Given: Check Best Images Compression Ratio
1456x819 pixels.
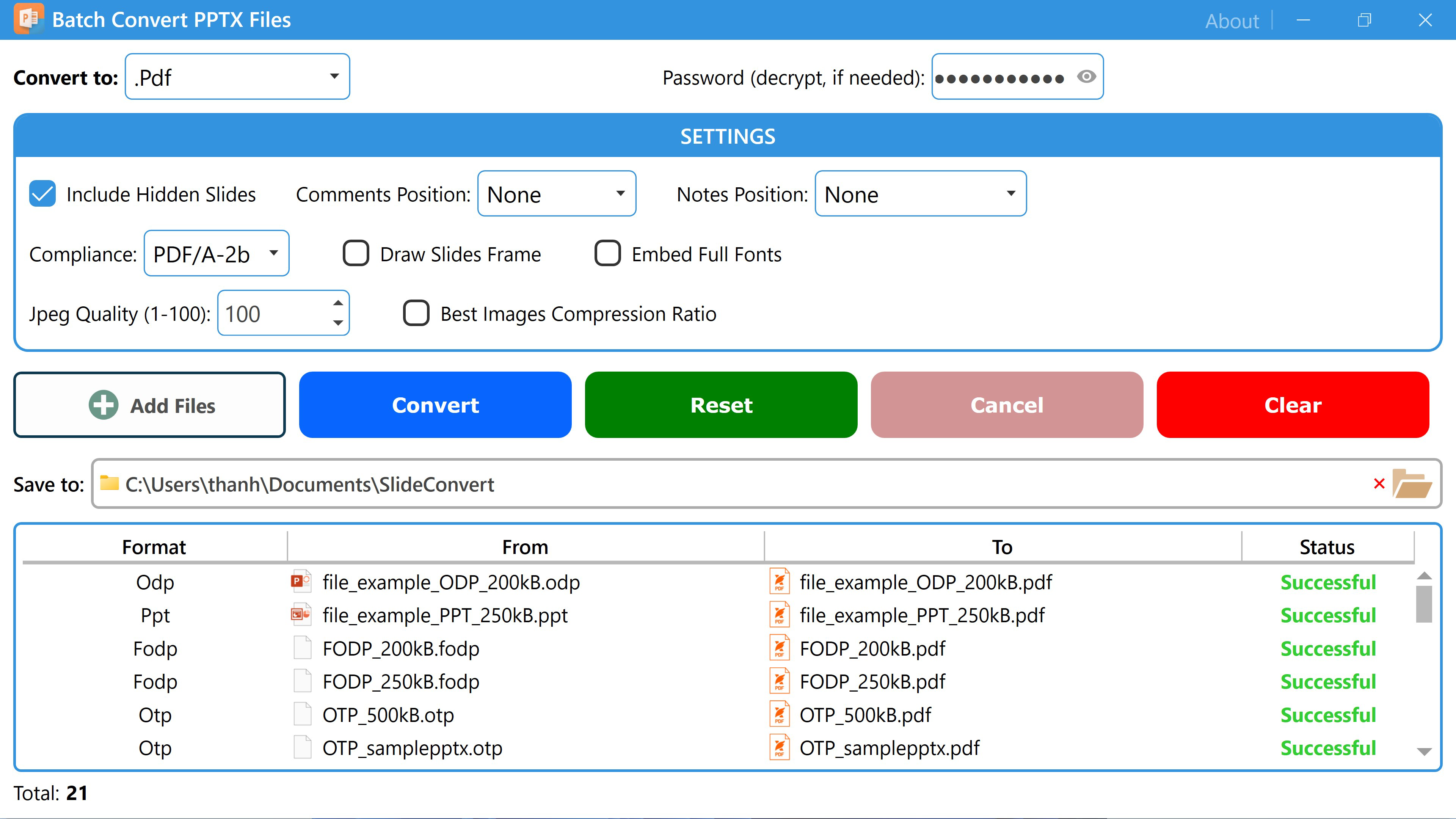Looking at the screenshot, I should [x=416, y=313].
